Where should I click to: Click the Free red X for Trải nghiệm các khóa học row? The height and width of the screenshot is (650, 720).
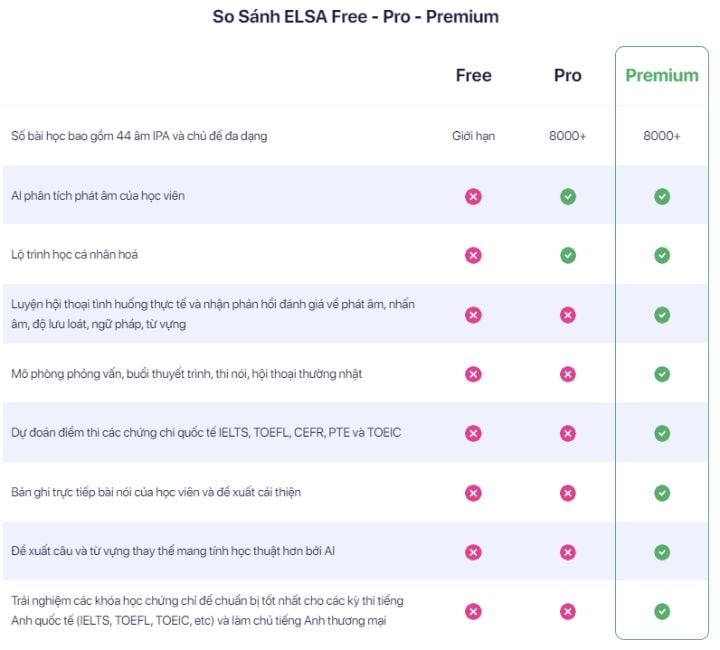point(473,611)
